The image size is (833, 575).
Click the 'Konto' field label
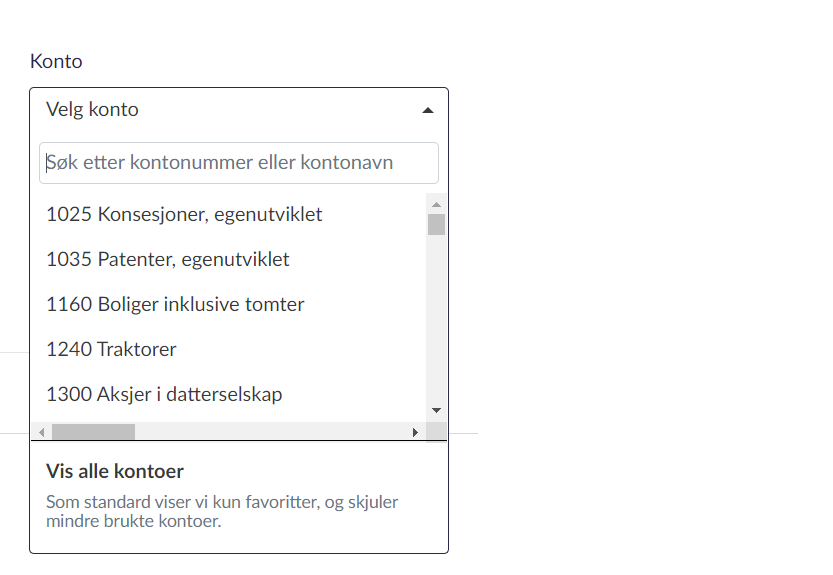(56, 61)
